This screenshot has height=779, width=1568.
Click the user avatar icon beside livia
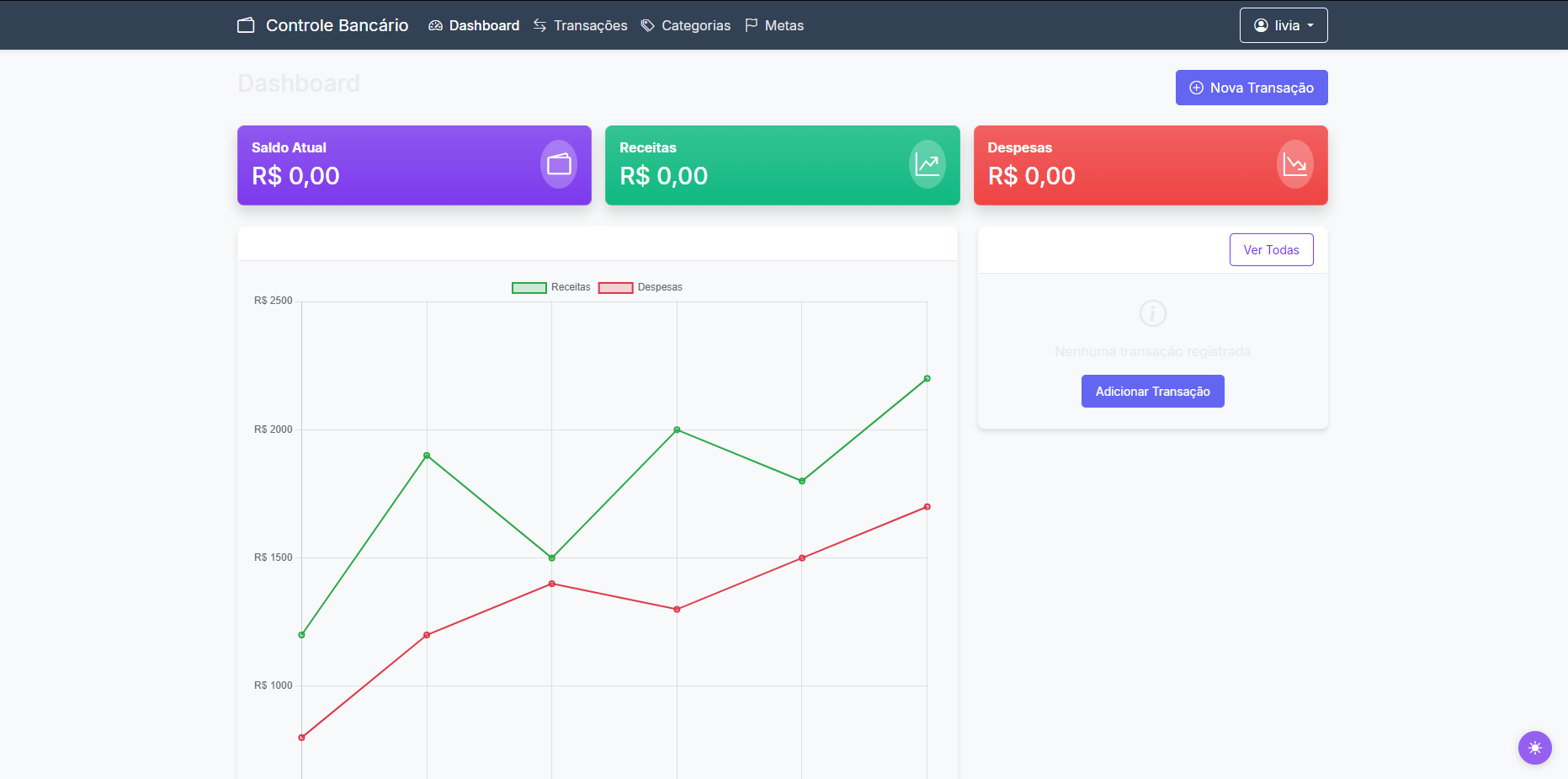click(x=1261, y=25)
